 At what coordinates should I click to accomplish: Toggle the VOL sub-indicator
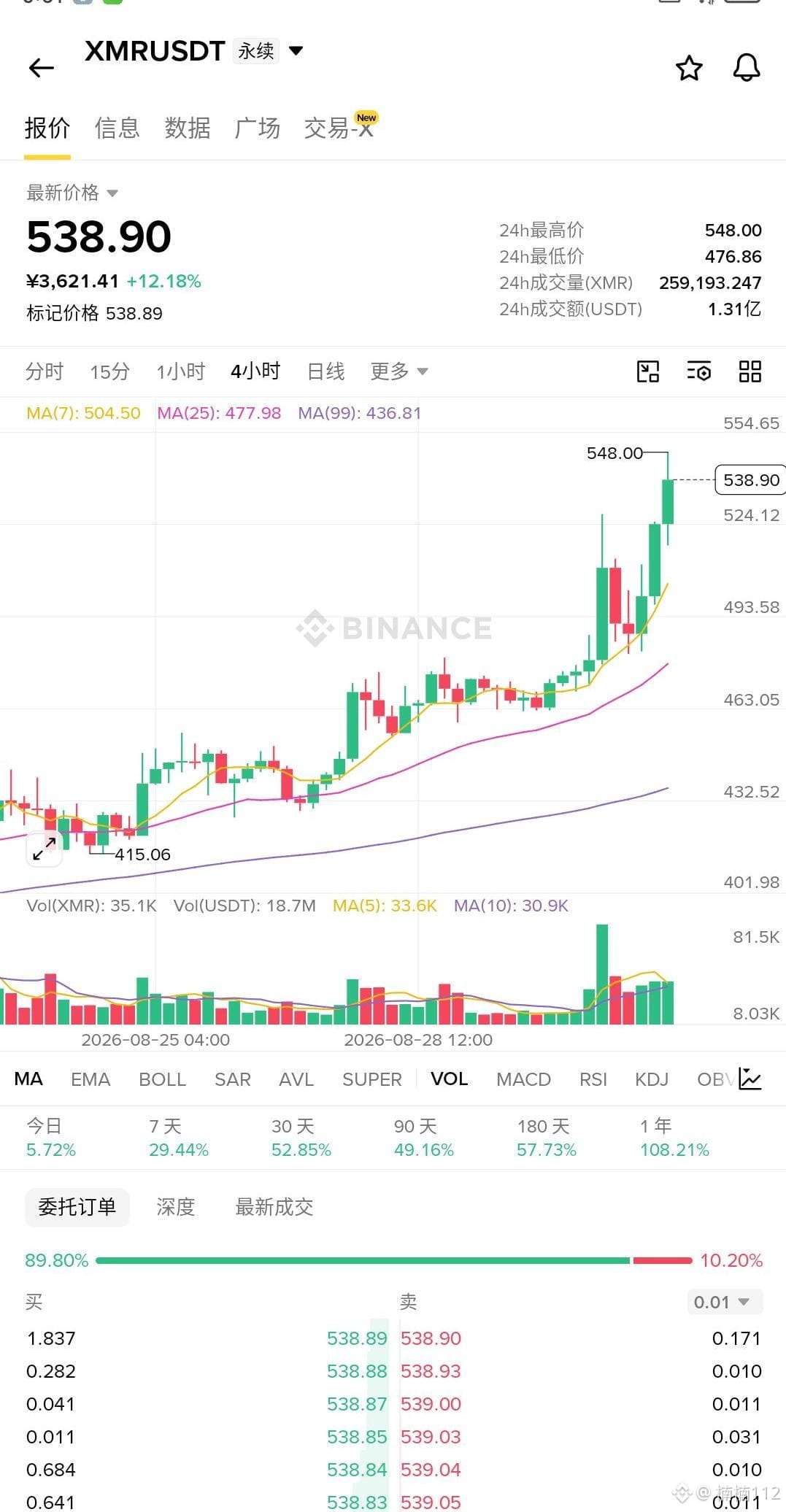click(449, 1079)
